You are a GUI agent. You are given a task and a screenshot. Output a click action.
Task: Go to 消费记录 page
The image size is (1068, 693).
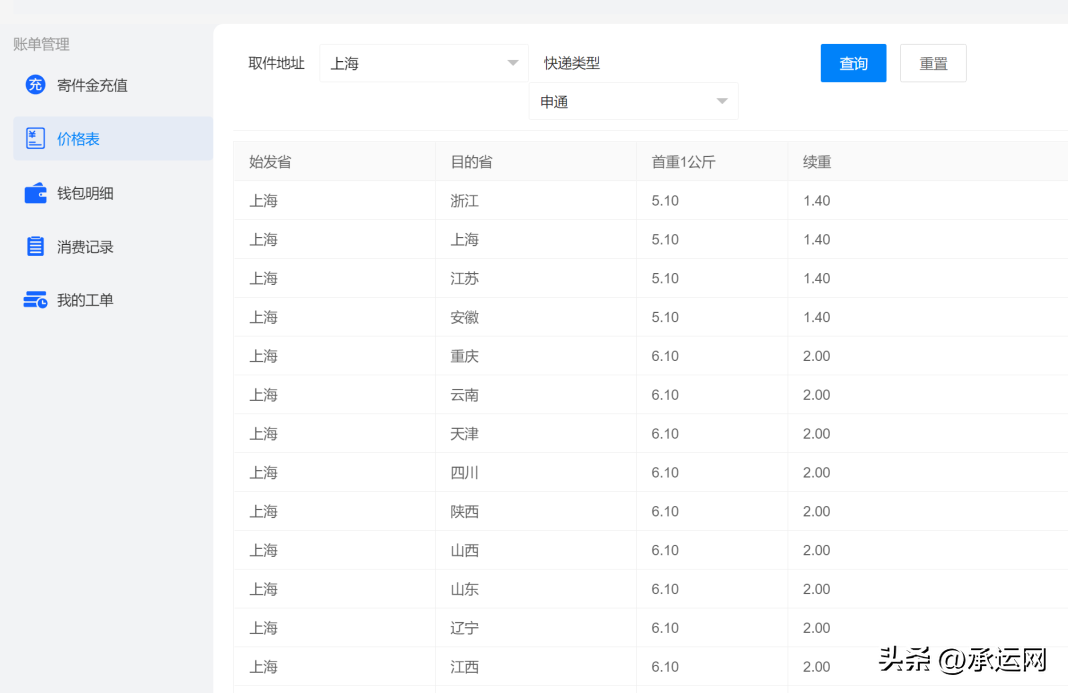pos(85,247)
